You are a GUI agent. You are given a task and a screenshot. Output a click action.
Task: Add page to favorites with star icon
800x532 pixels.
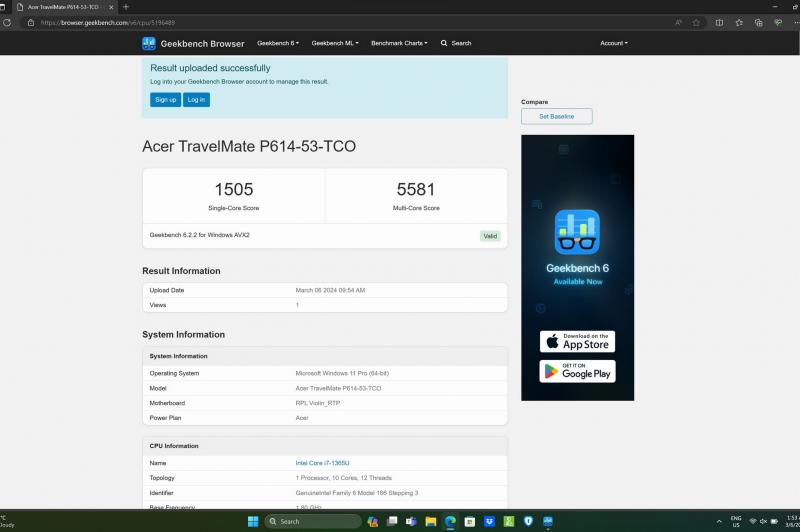[x=696, y=22]
